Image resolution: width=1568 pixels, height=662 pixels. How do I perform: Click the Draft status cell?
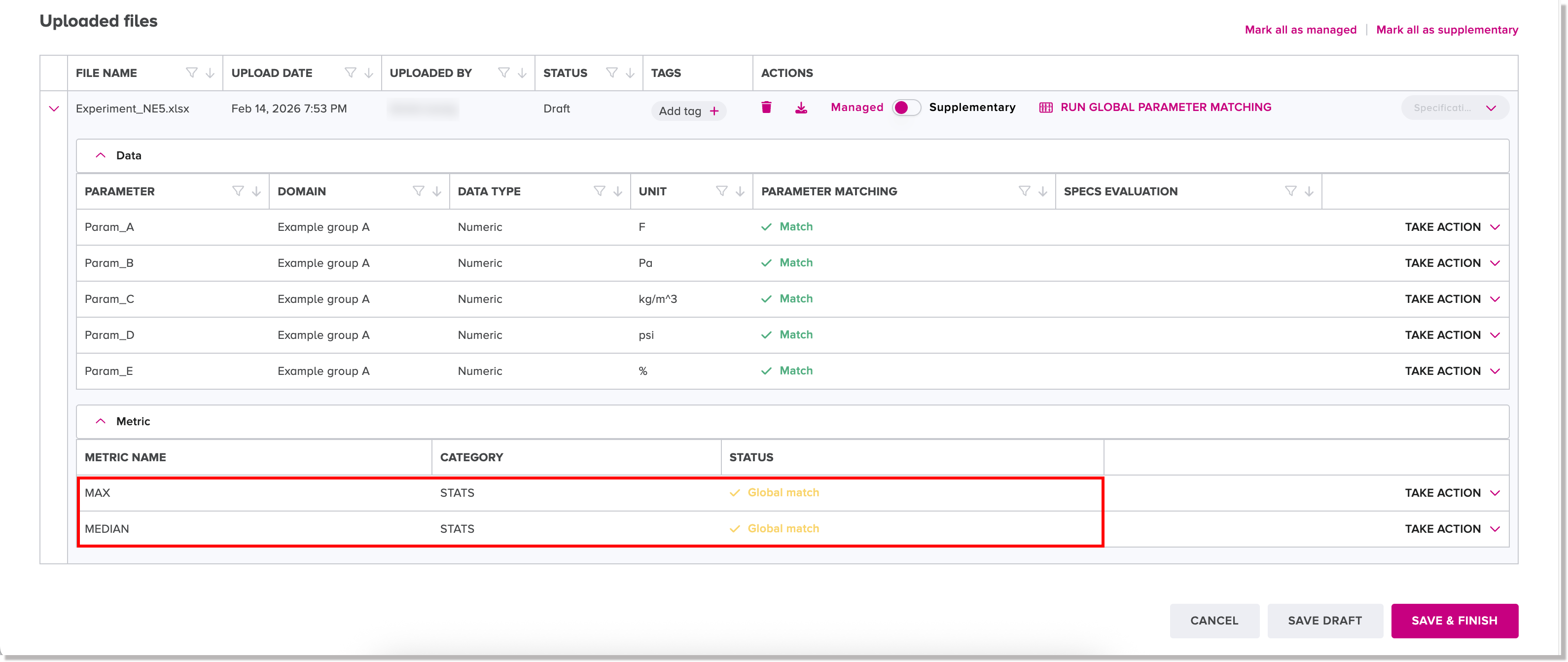(557, 109)
